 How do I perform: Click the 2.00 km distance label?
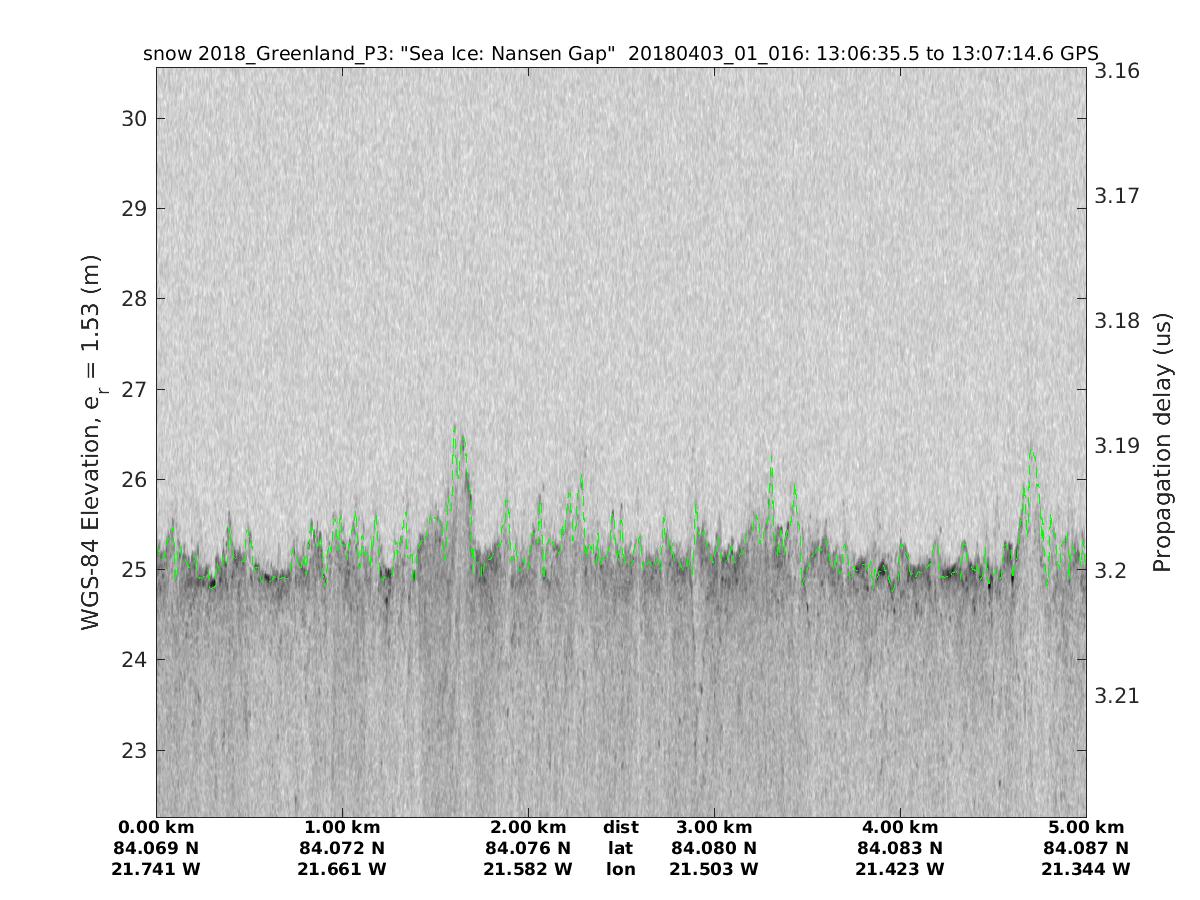click(528, 828)
